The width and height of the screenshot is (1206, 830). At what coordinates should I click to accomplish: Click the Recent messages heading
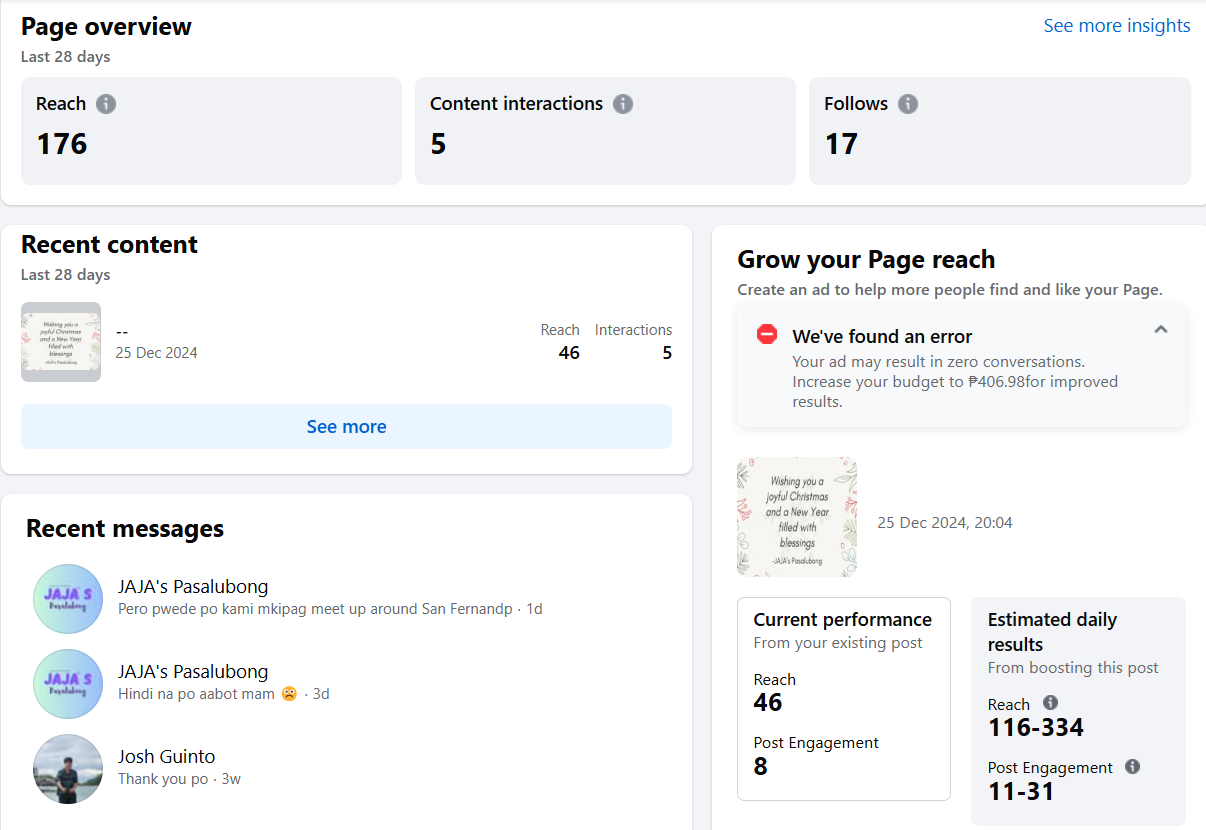125,529
